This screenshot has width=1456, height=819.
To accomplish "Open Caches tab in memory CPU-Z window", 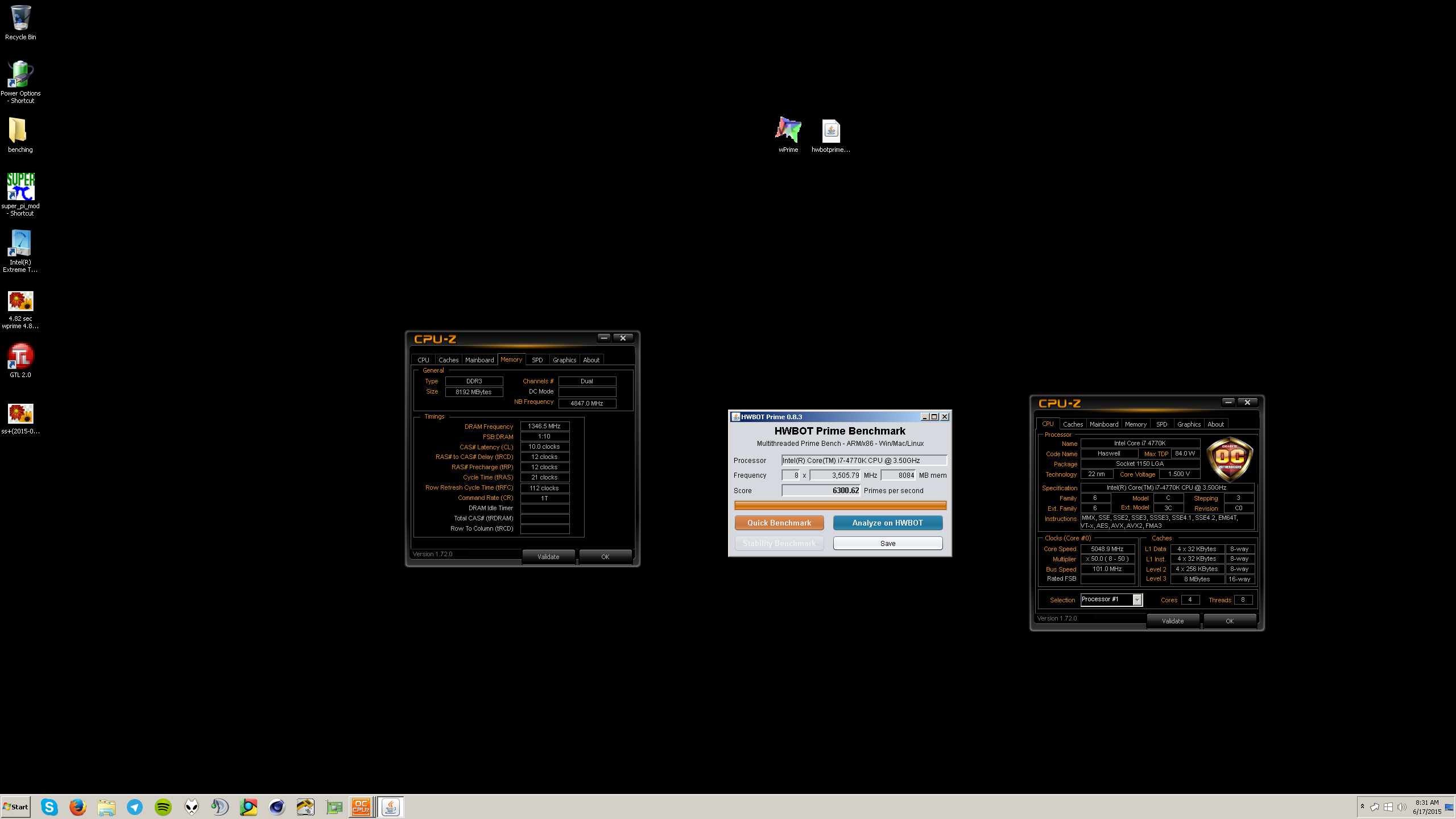I will point(448,360).
